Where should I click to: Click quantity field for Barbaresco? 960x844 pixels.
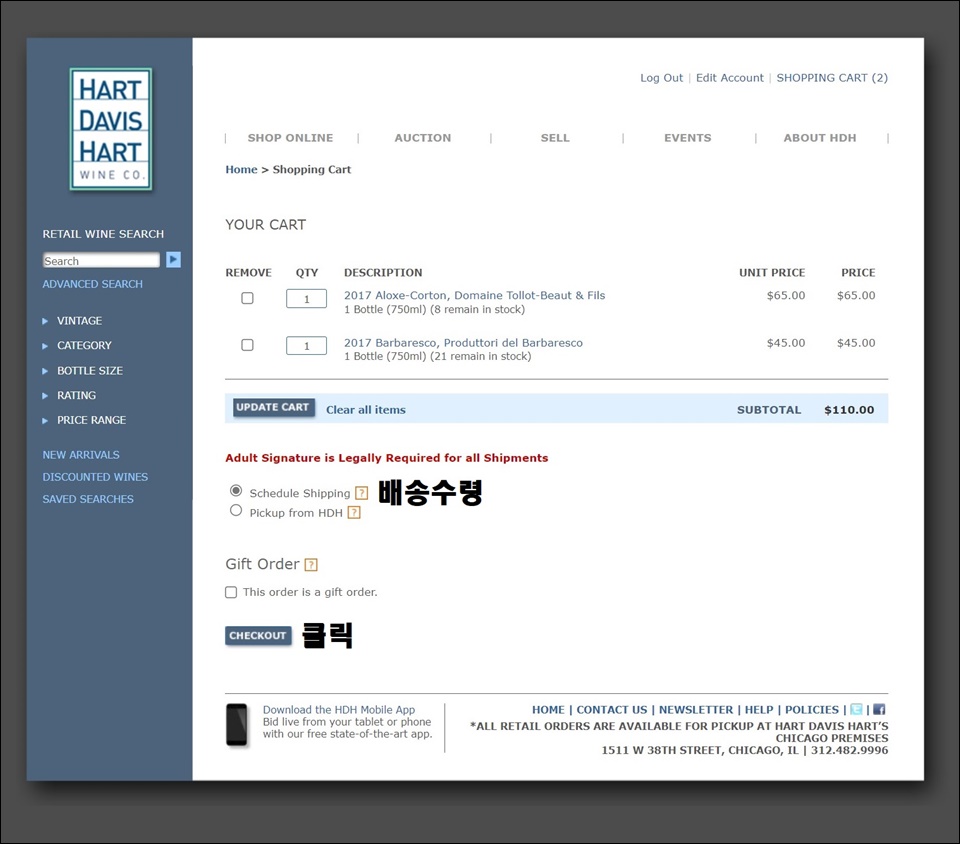306,346
